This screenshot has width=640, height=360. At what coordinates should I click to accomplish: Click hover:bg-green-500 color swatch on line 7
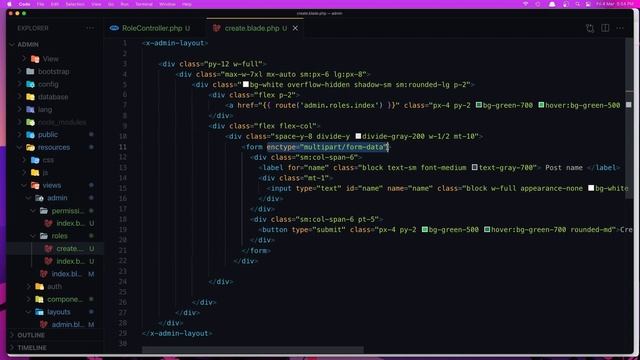[x=541, y=105]
